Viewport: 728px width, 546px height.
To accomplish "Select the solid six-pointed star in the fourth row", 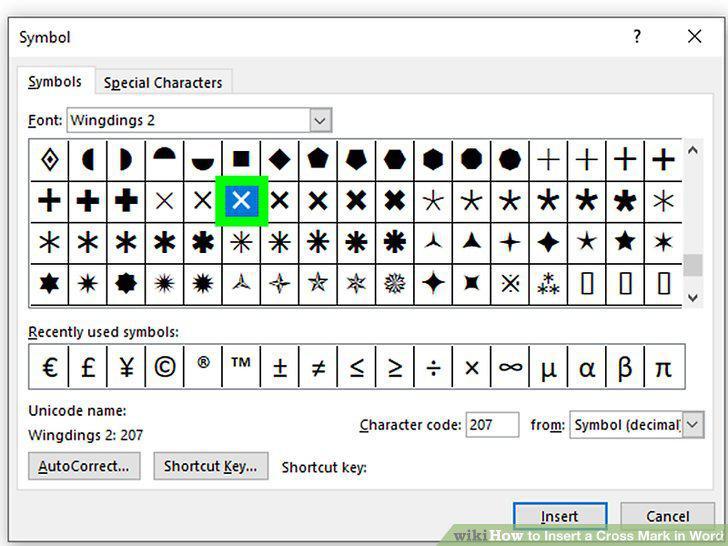I will tap(50, 283).
